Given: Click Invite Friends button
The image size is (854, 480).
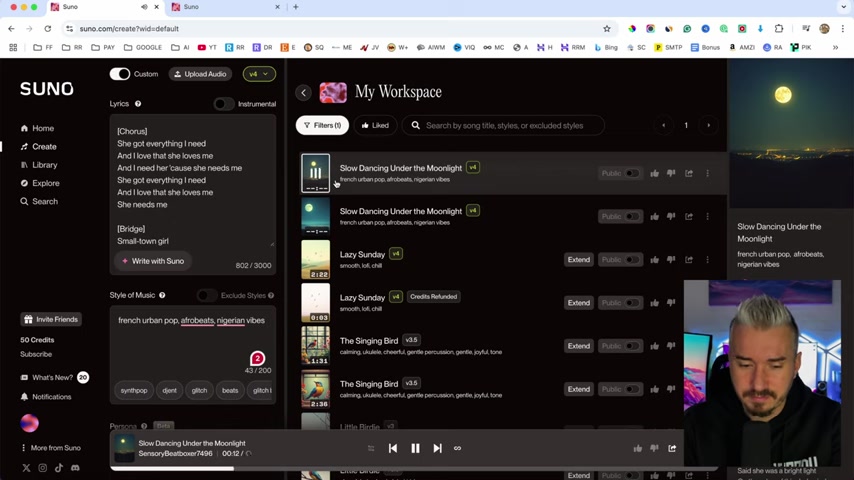Looking at the screenshot, I should coord(51,319).
